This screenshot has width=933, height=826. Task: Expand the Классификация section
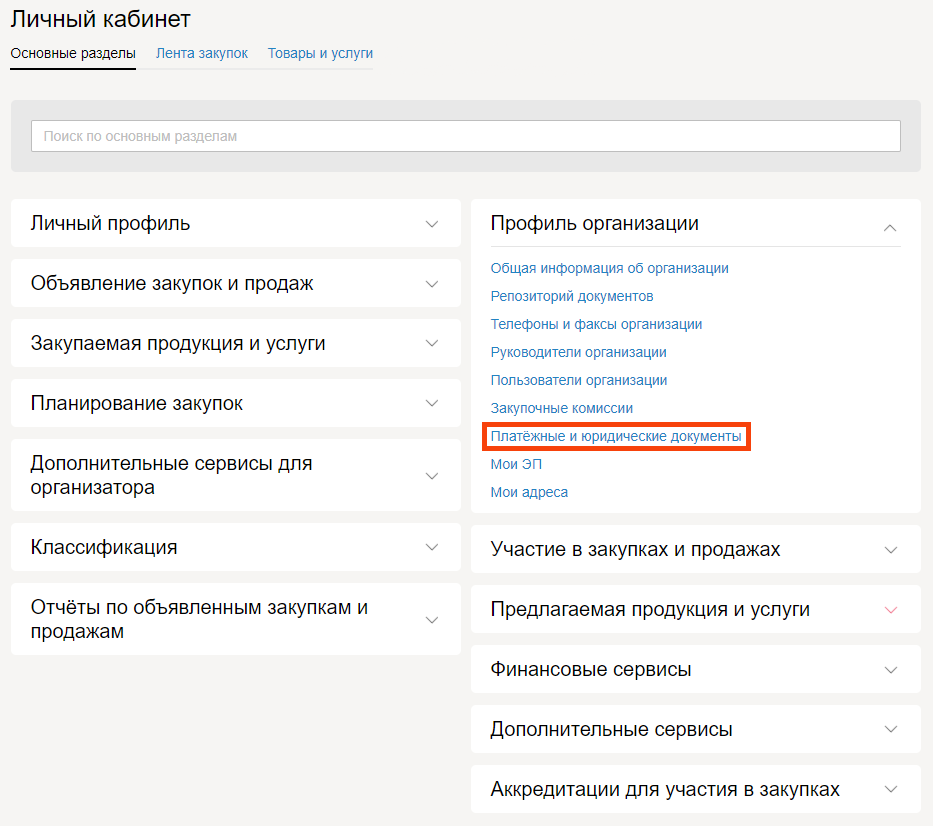431,548
